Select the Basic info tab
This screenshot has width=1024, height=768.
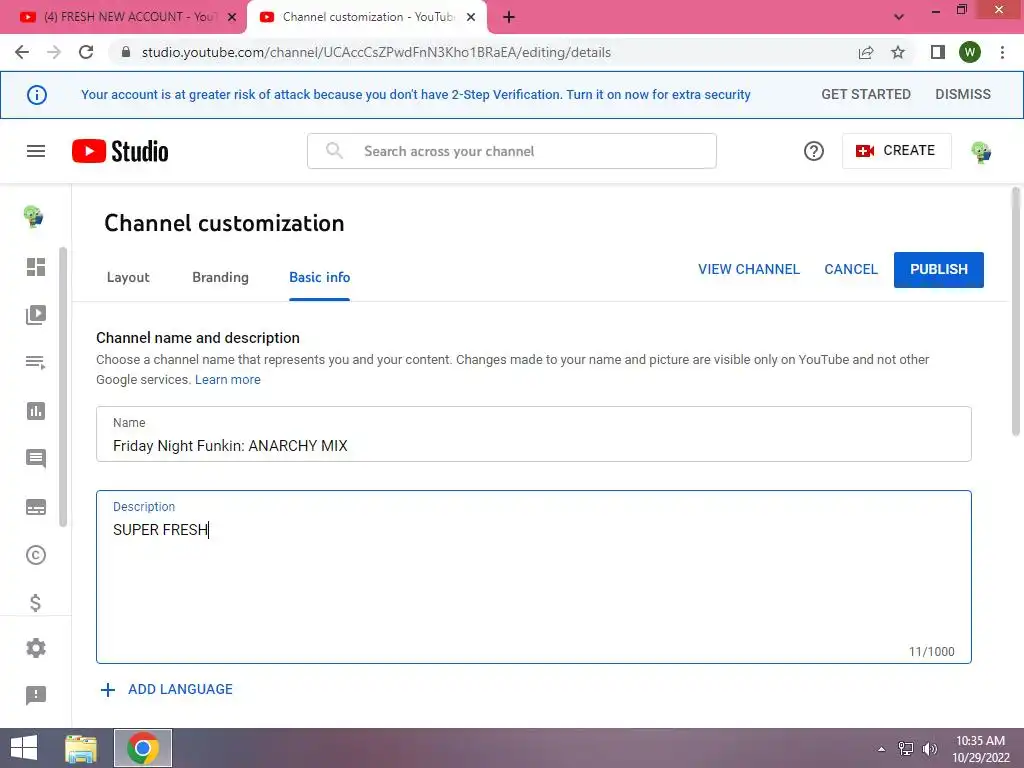coord(319,278)
